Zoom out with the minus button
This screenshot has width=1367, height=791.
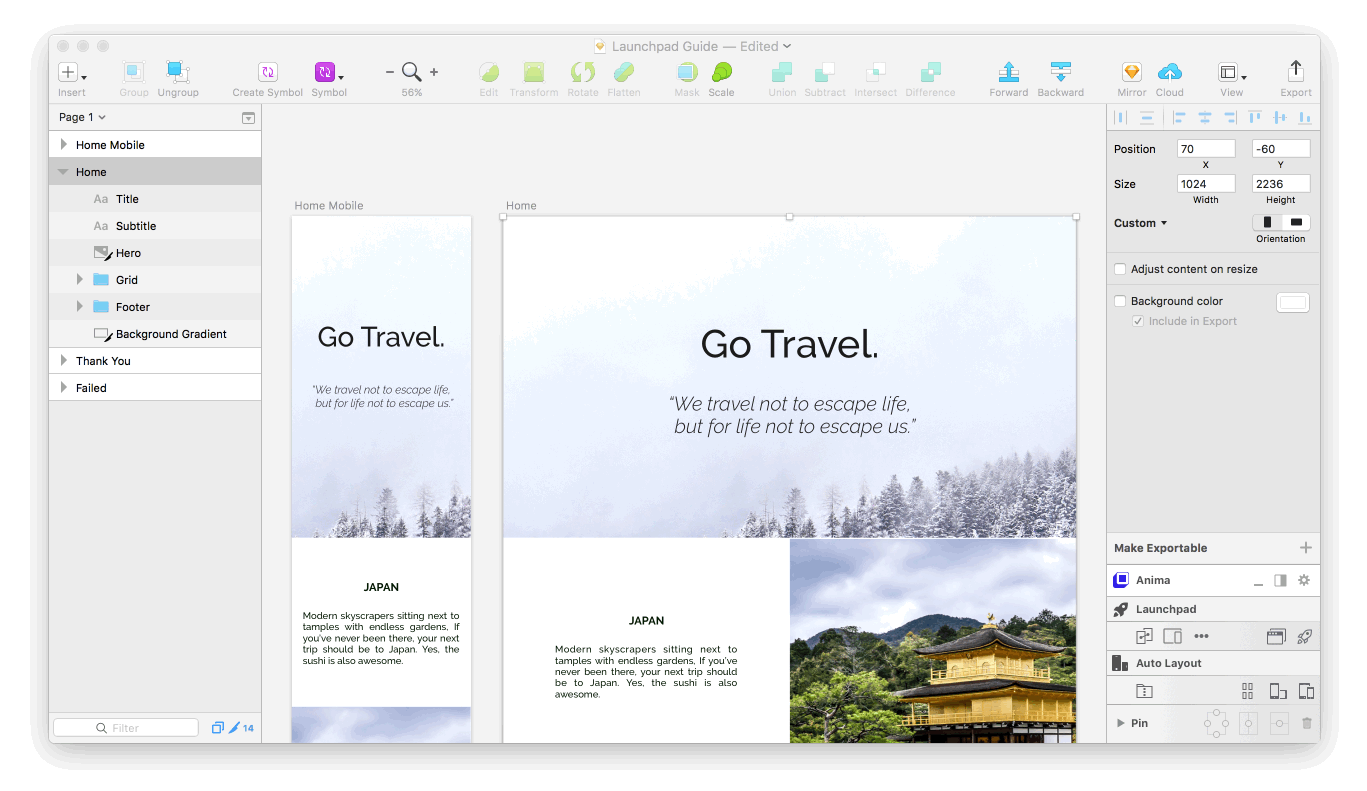tap(390, 72)
